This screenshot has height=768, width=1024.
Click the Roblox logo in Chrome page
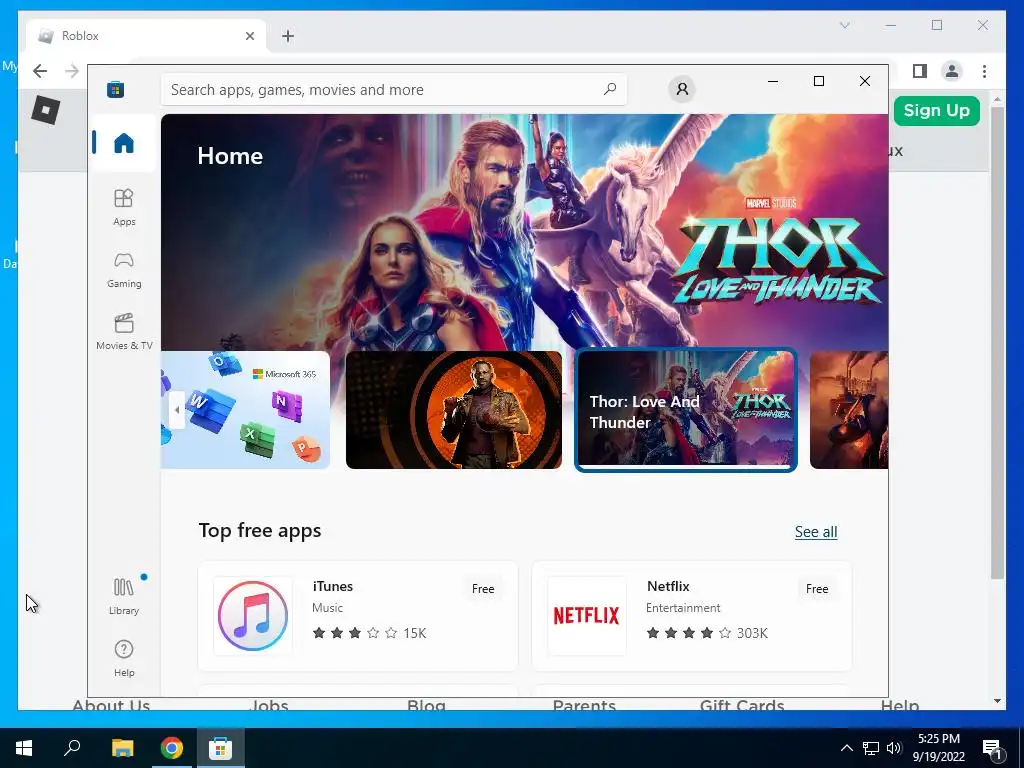pos(46,109)
